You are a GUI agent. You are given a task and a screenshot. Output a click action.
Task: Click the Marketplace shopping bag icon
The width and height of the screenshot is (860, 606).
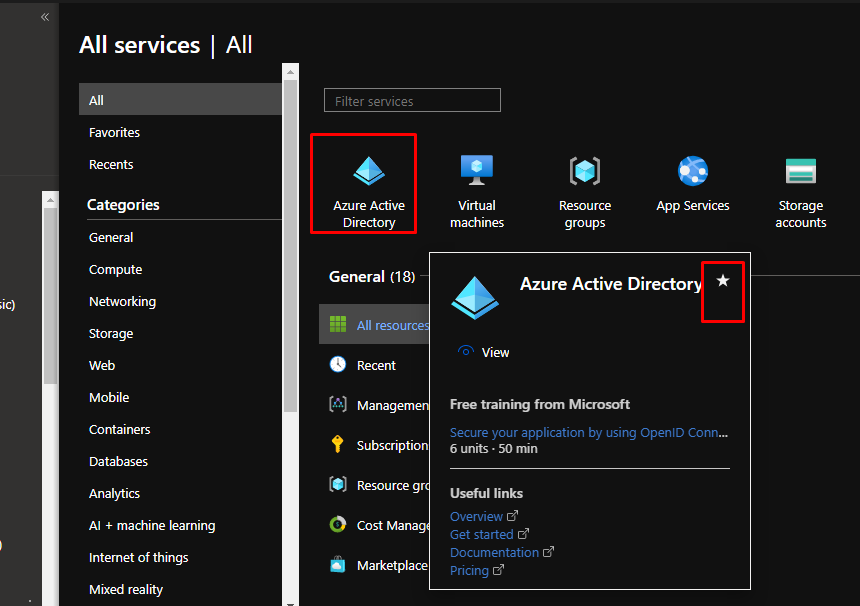pos(338,565)
